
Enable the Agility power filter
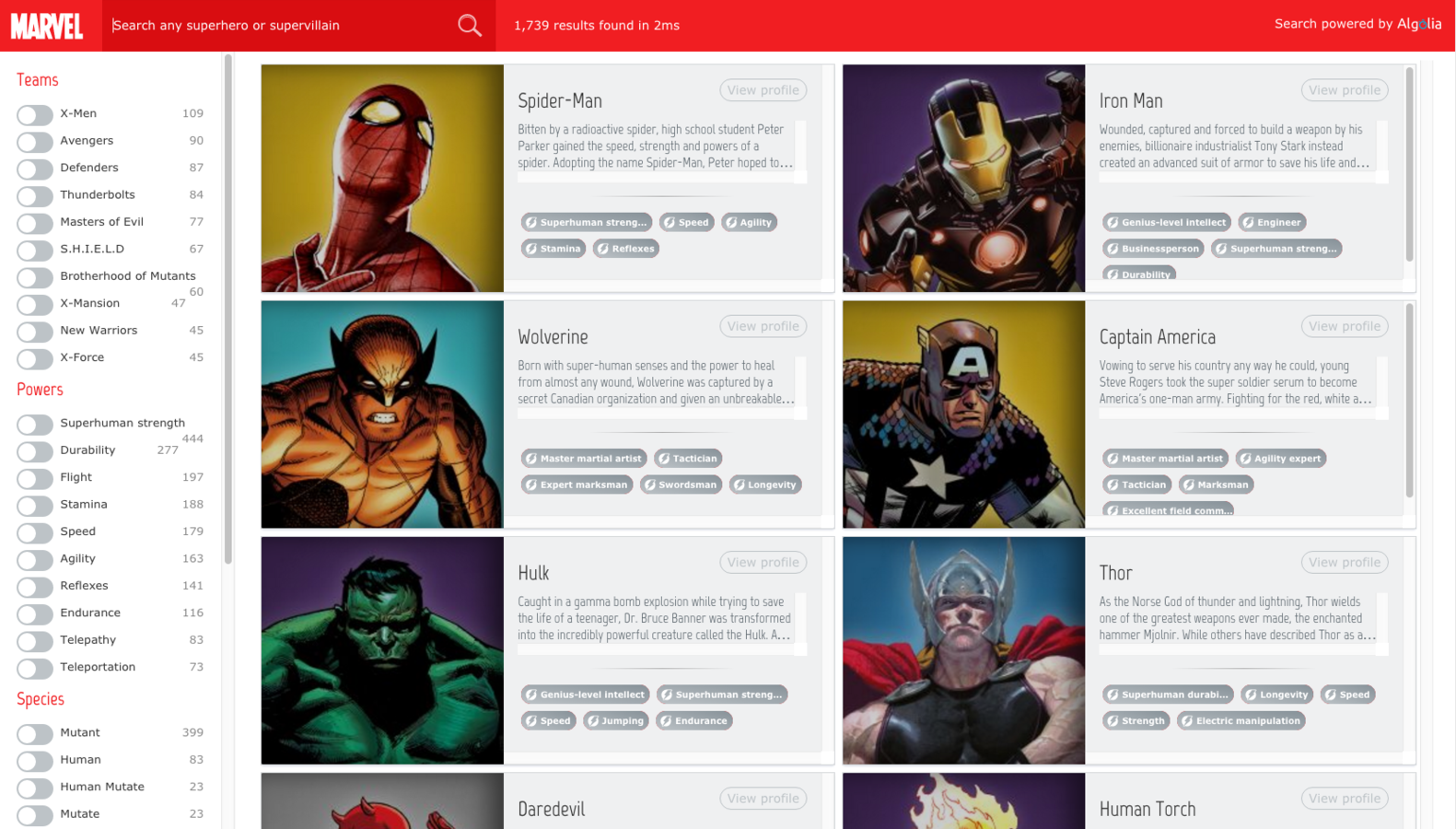[35, 560]
